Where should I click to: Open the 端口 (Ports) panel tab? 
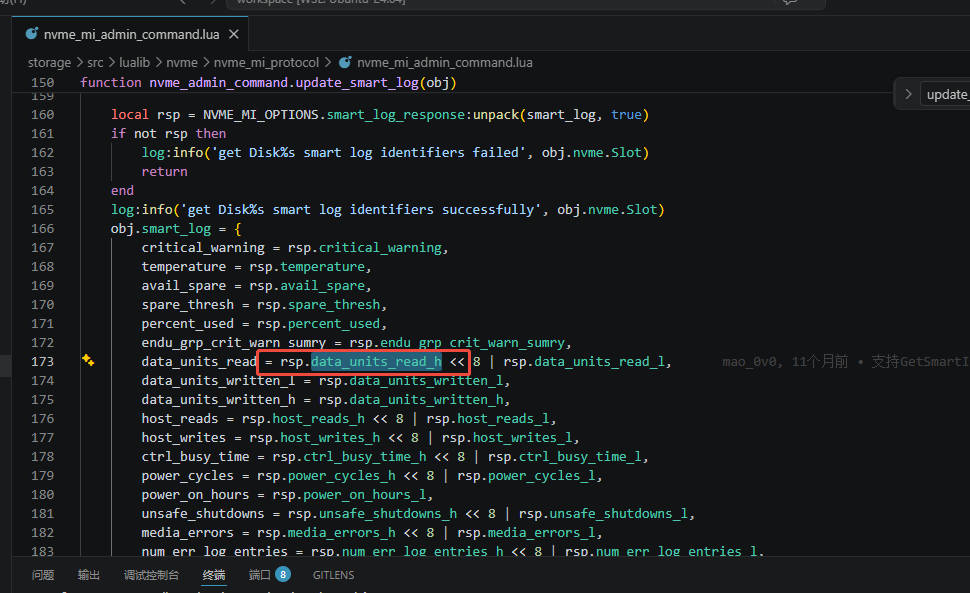point(259,575)
